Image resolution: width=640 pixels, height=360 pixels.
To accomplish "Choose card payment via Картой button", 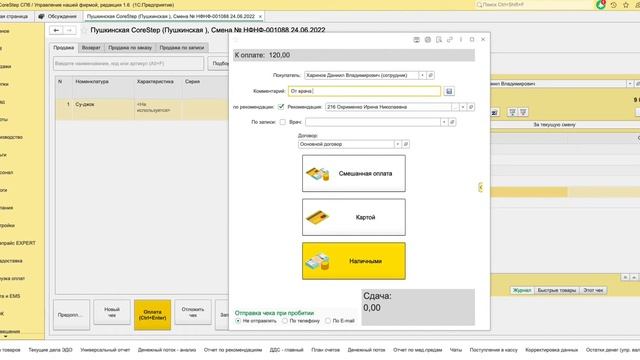I will 353,217.
